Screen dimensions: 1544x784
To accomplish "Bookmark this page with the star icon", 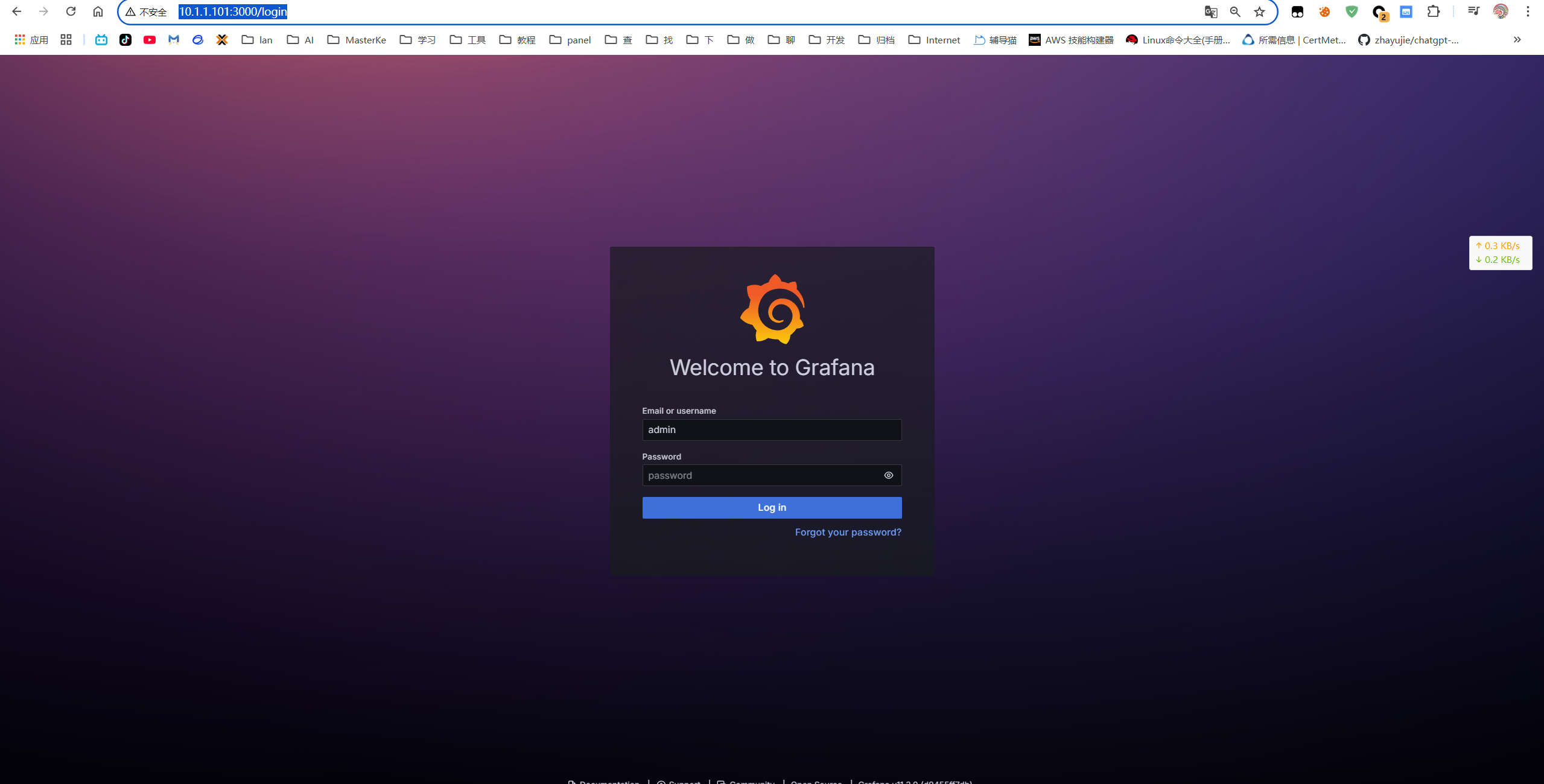I will (x=1259, y=11).
